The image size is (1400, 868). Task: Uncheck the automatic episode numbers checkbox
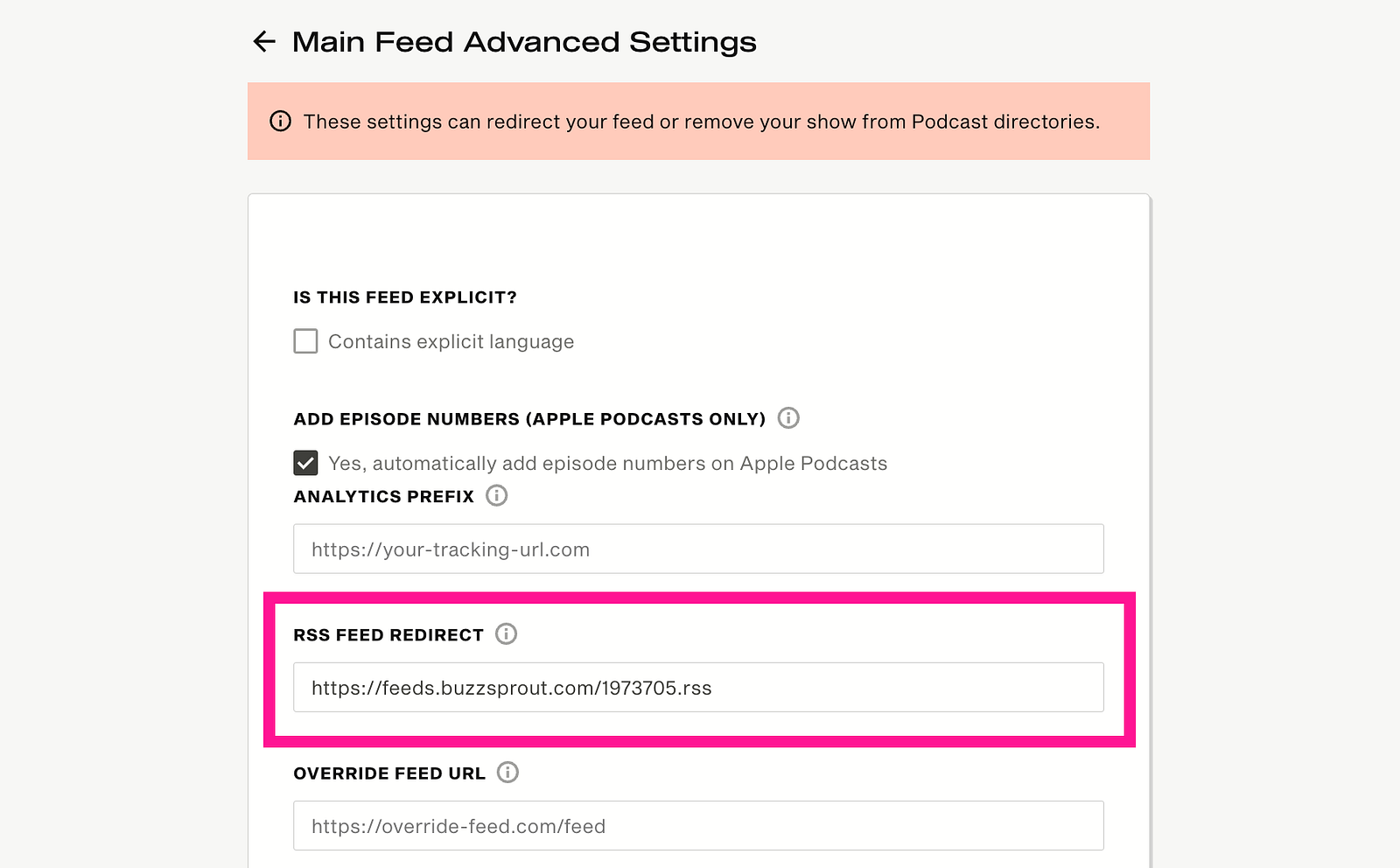tap(305, 462)
